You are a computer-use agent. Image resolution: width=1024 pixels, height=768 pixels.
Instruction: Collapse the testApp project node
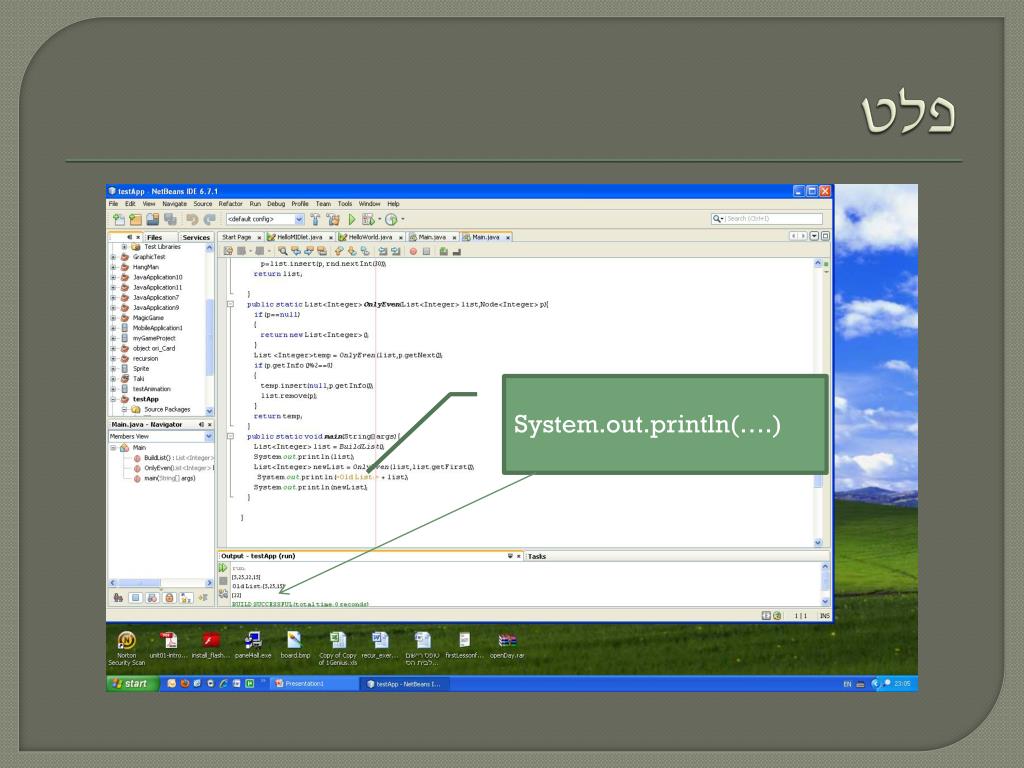114,399
